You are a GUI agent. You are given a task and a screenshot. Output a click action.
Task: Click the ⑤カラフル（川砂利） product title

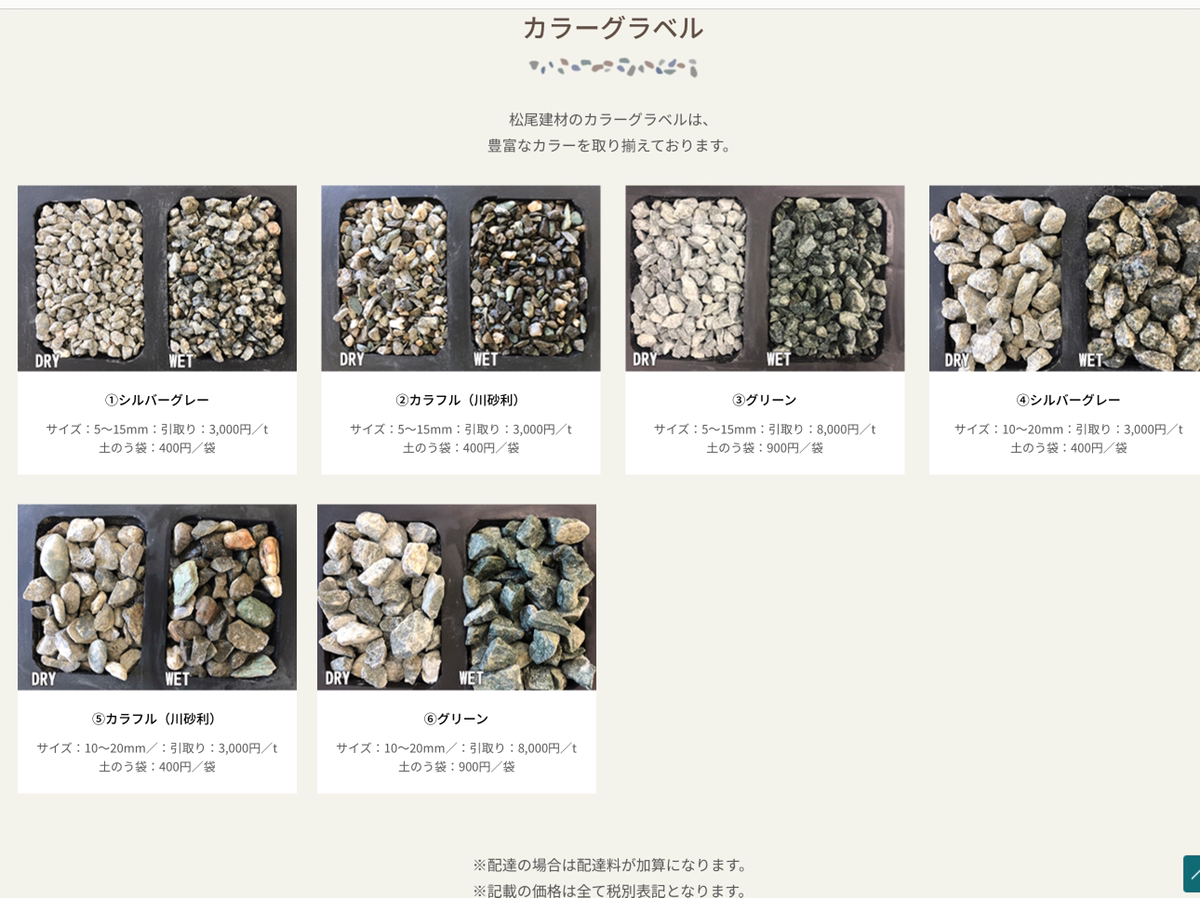[x=157, y=719]
